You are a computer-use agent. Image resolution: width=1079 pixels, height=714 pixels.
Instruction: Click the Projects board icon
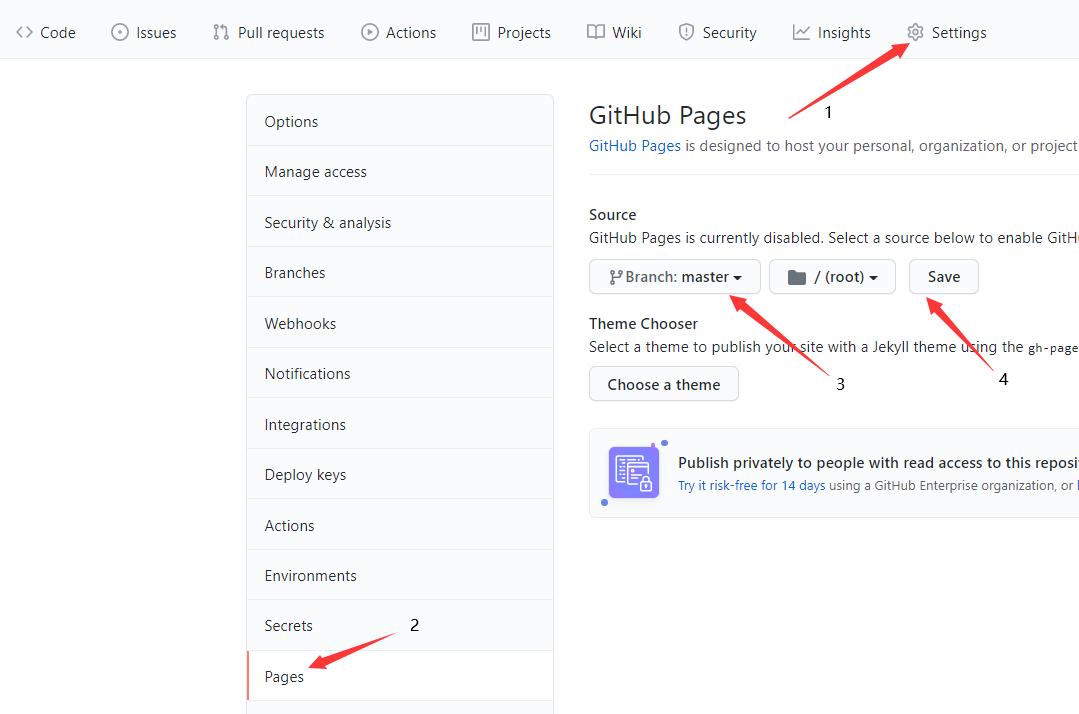point(480,32)
